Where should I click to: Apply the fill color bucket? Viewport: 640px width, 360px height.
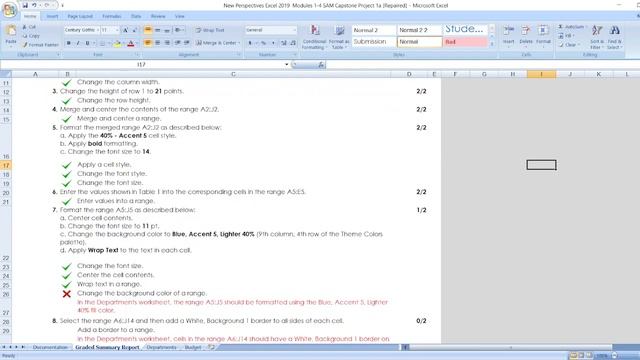coord(117,43)
